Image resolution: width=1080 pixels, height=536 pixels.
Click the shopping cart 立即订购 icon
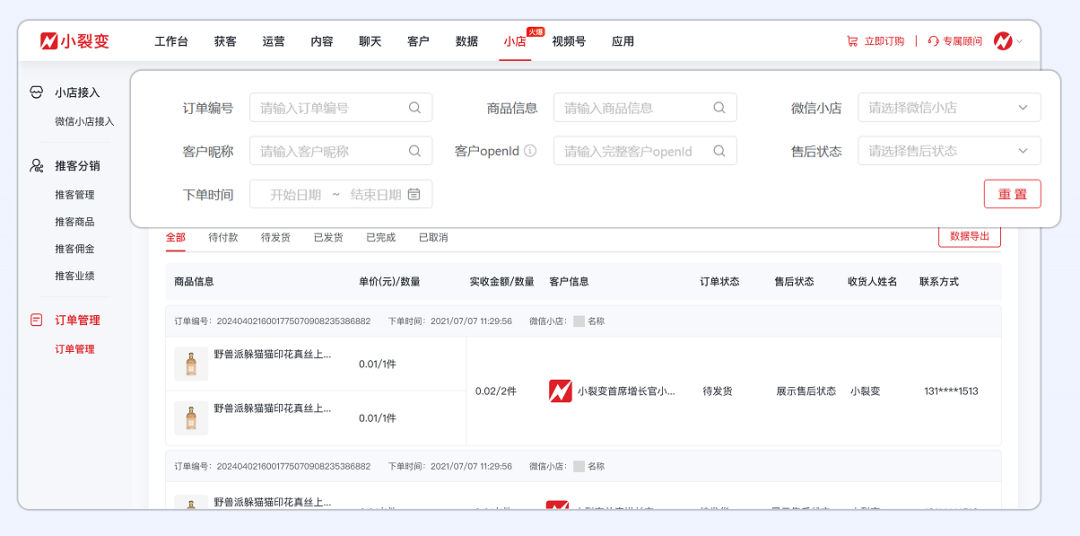pos(852,42)
